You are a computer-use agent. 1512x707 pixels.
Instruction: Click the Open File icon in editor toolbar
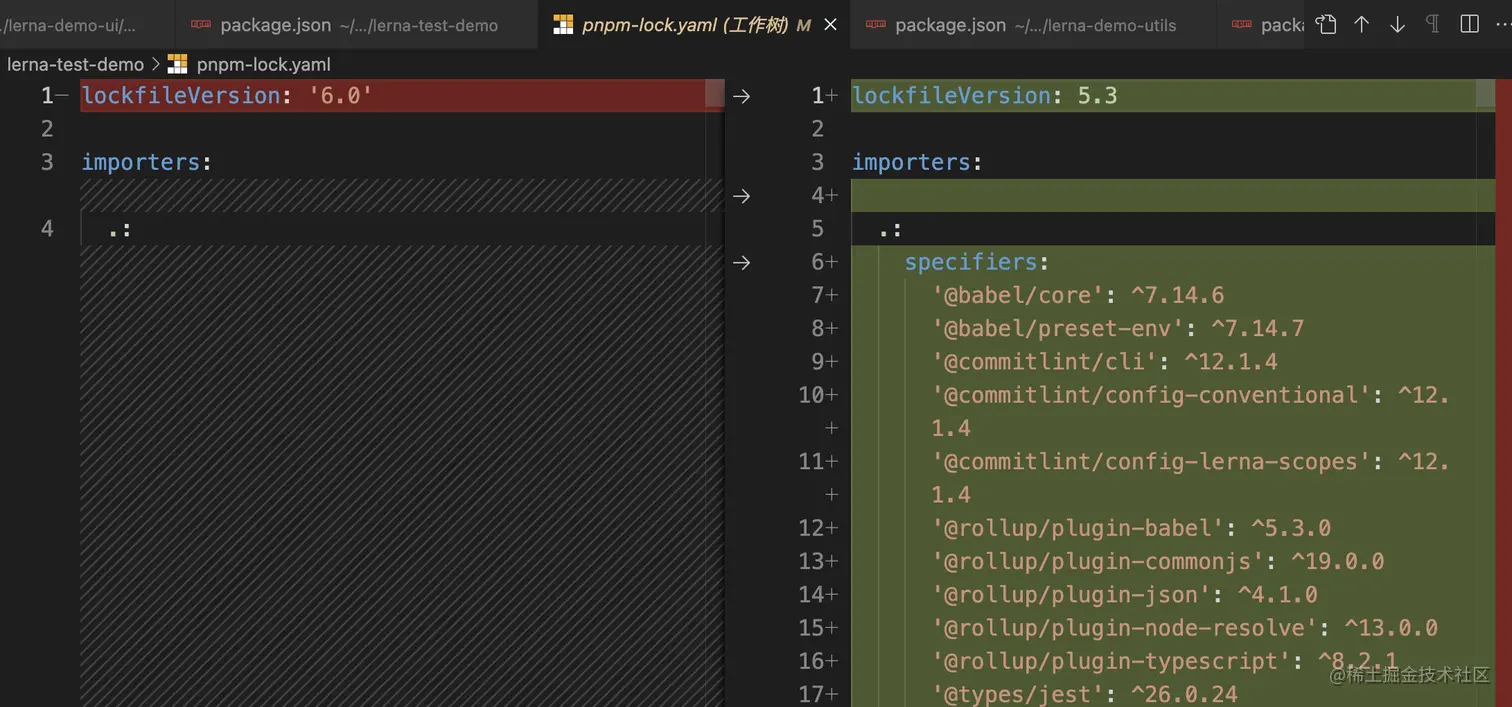(1326, 25)
